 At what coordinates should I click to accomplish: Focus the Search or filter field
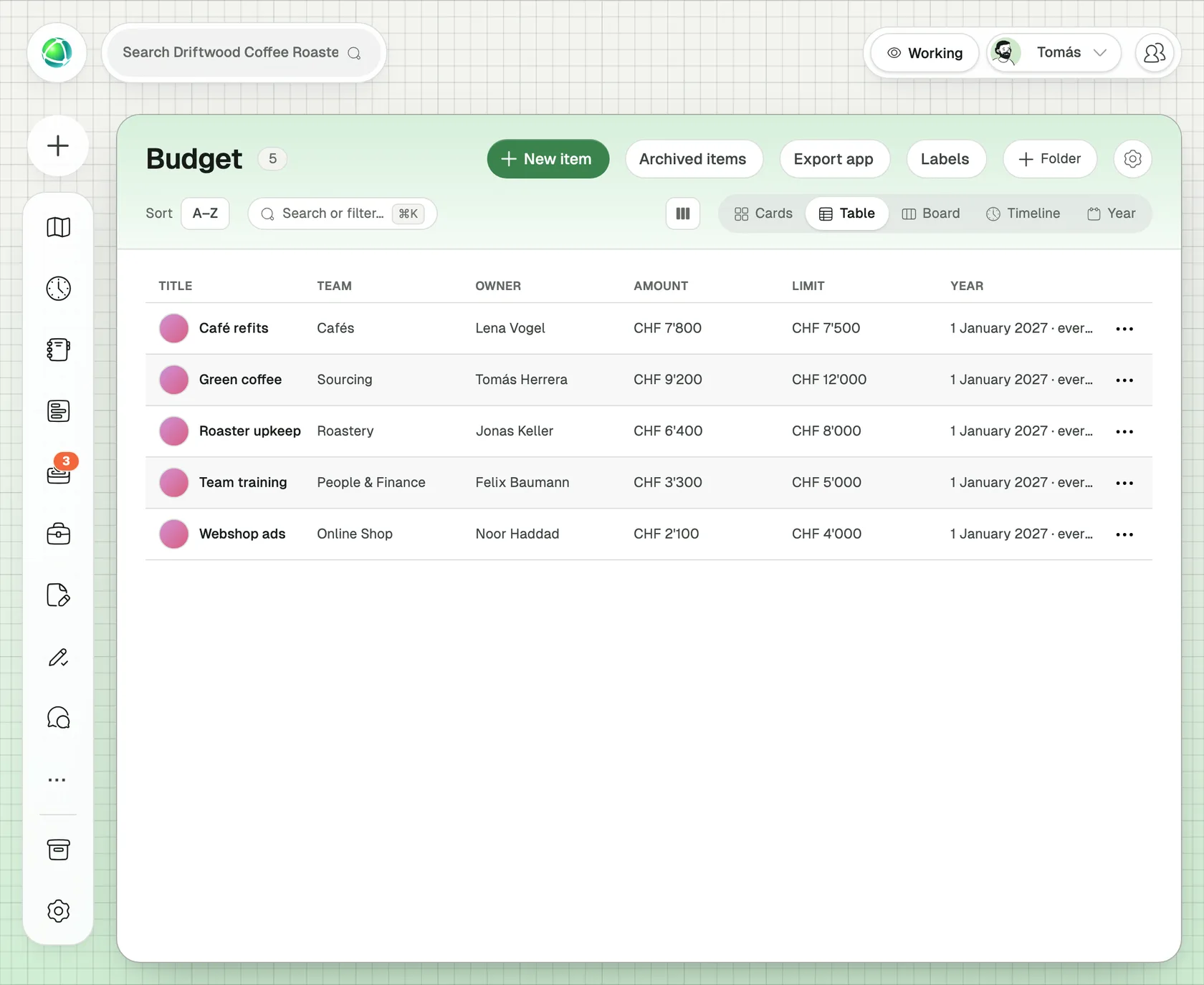coord(343,213)
